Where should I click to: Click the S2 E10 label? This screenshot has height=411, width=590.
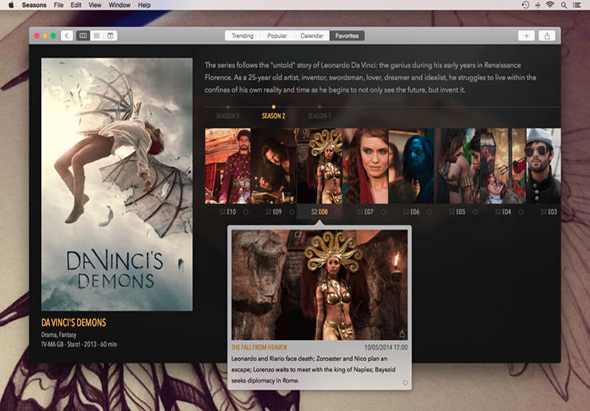pyautogui.click(x=228, y=212)
